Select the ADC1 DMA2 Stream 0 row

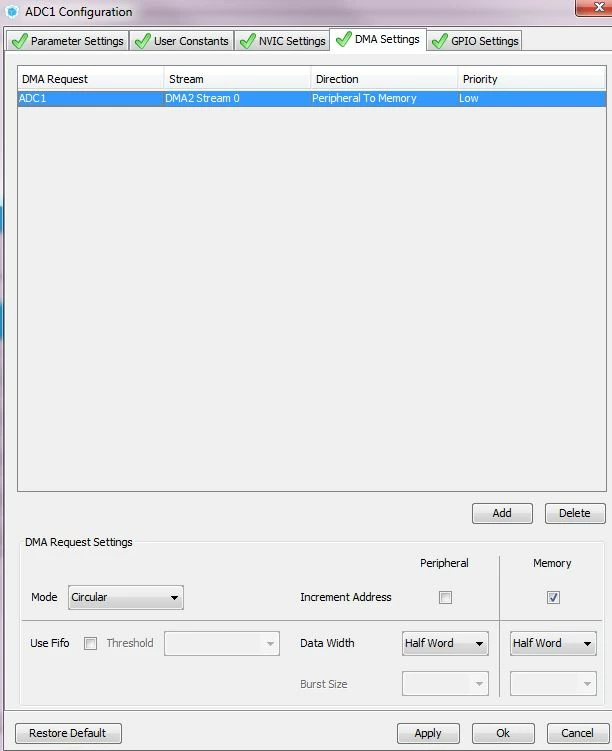312,98
